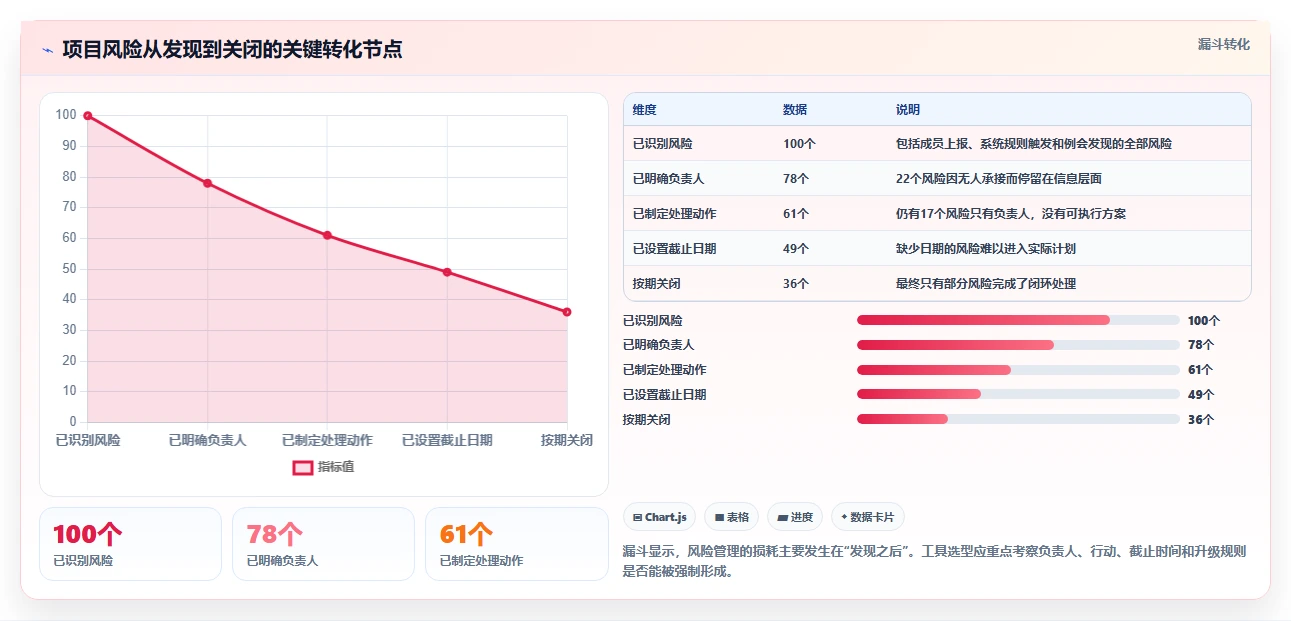Click the 已设置截止日期 progress bar
Image resolution: width=1291 pixels, height=621 pixels.
tap(1018, 395)
